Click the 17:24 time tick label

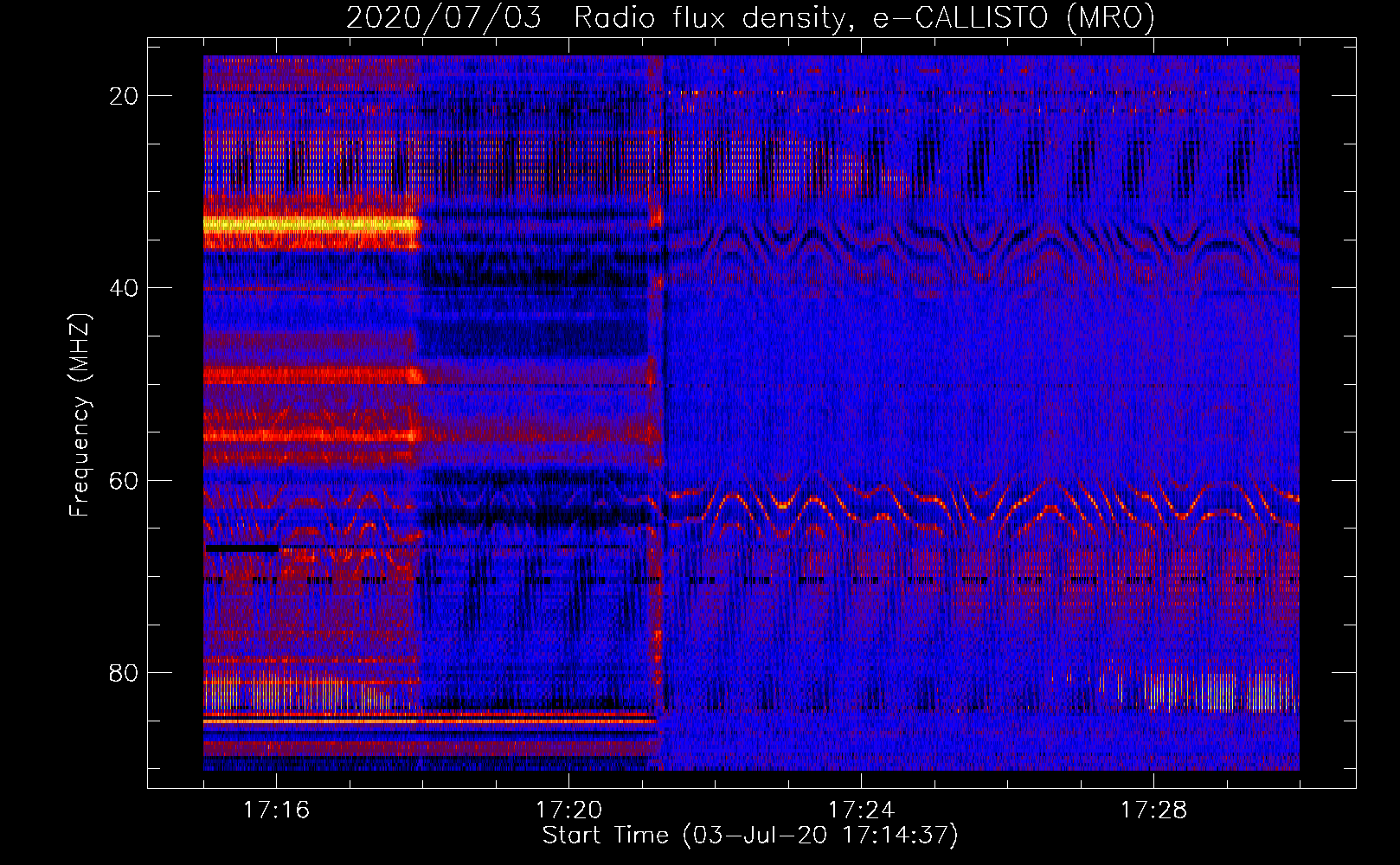pos(861,811)
